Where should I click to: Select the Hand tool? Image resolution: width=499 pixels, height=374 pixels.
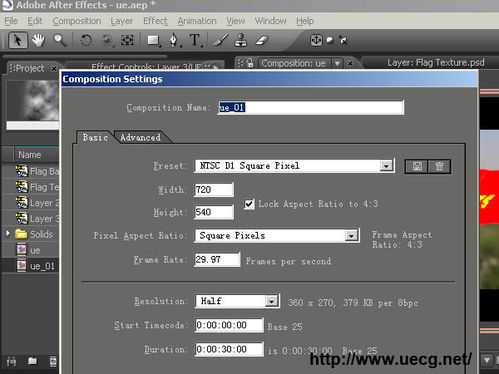pos(38,40)
